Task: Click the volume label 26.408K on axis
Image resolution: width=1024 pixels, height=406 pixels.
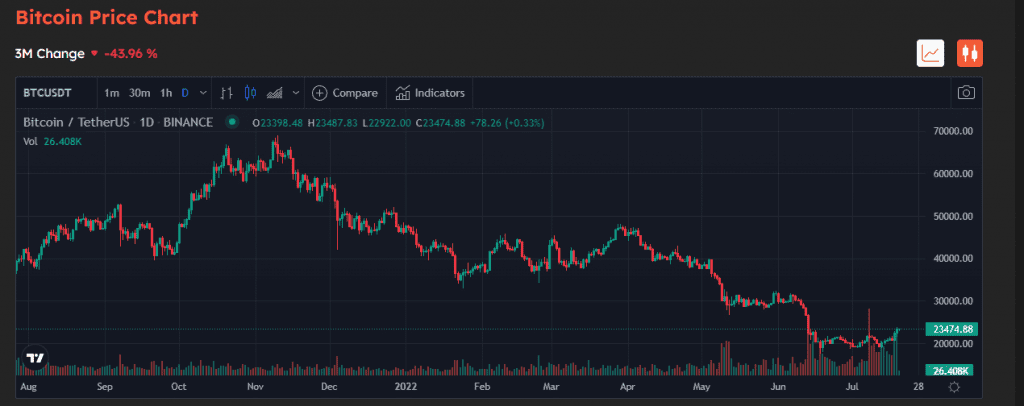Action: tap(952, 371)
